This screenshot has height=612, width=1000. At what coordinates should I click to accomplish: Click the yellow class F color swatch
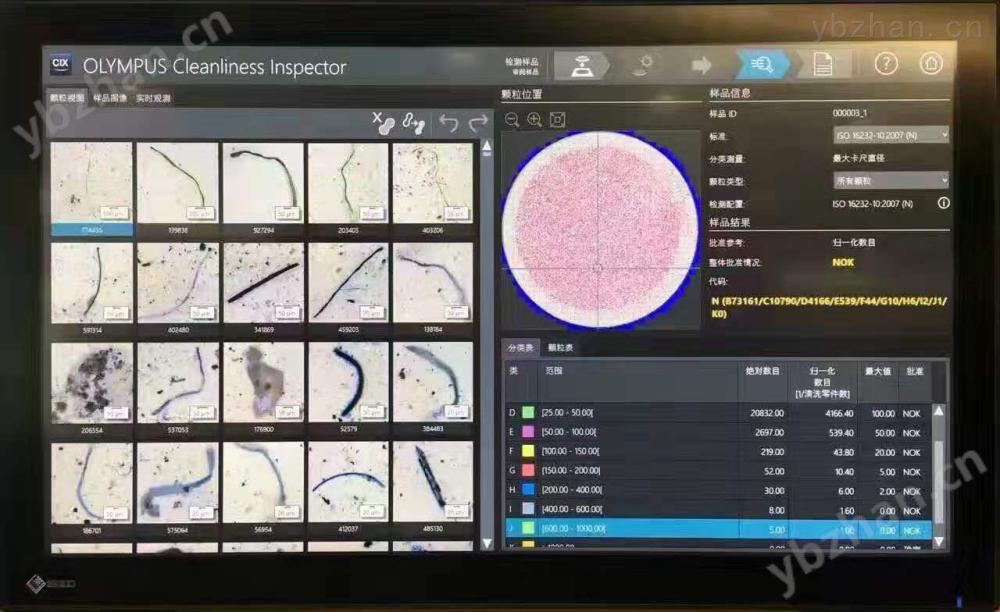click(528, 451)
